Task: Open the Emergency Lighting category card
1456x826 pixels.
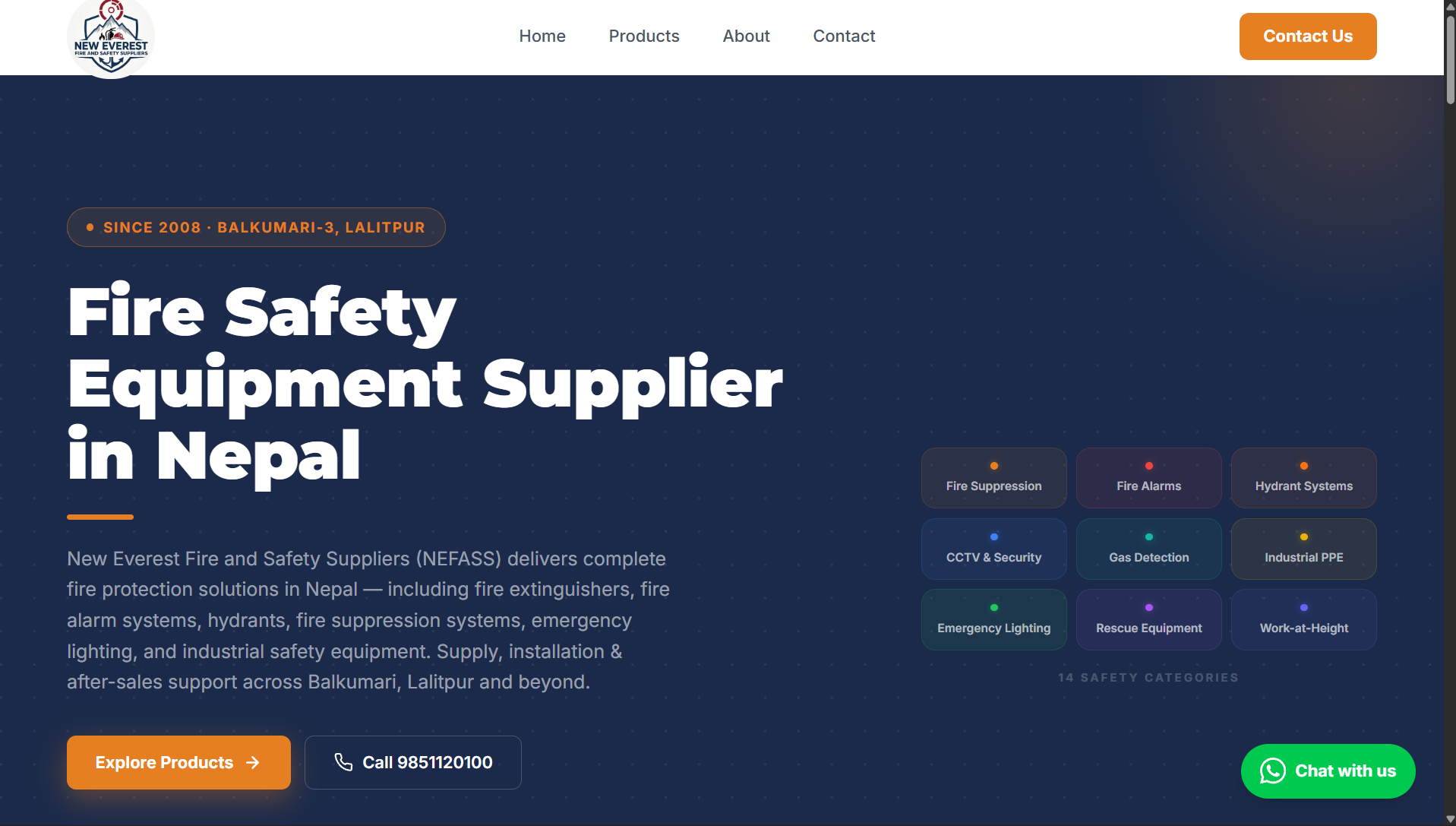Action: click(x=993, y=619)
